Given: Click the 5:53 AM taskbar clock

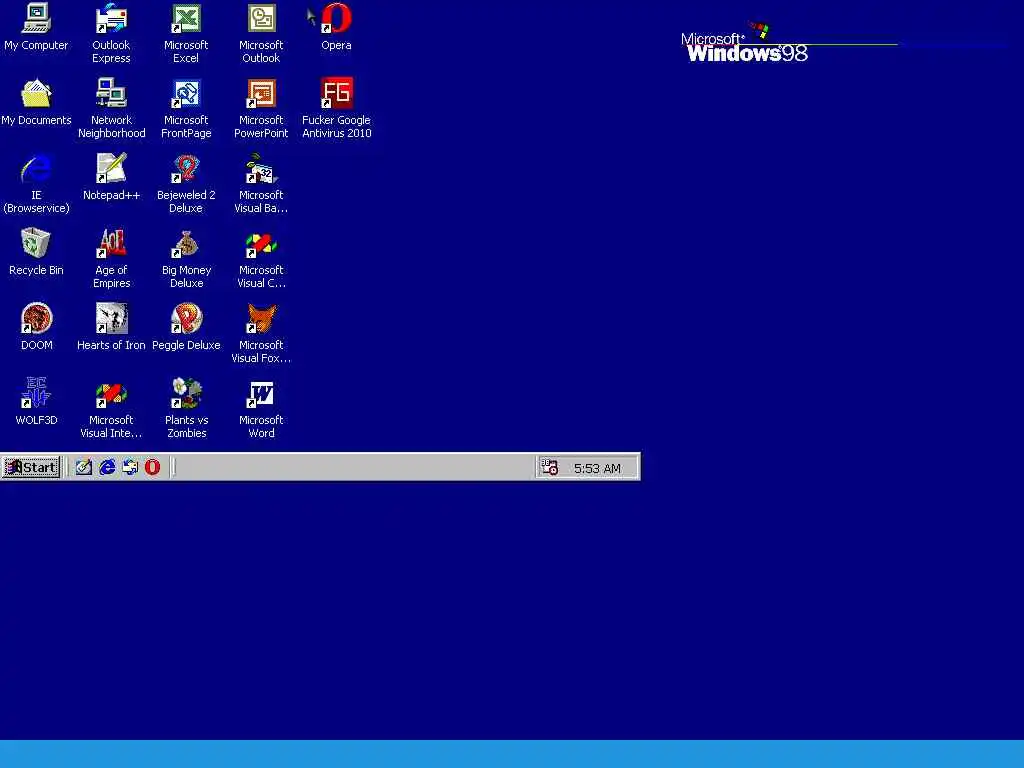Looking at the screenshot, I should pos(597,468).
